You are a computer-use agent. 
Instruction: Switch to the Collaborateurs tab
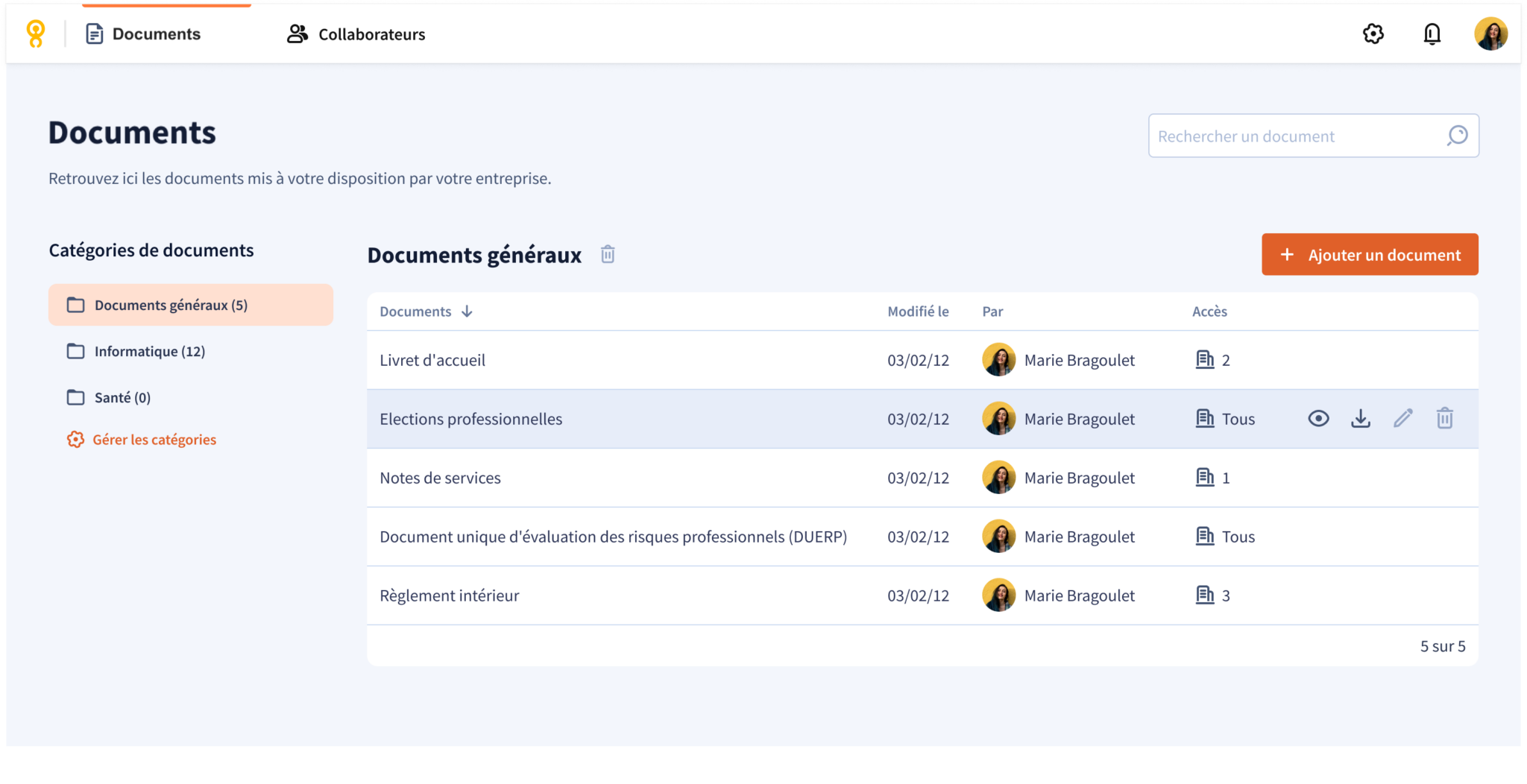pos(356,34)
